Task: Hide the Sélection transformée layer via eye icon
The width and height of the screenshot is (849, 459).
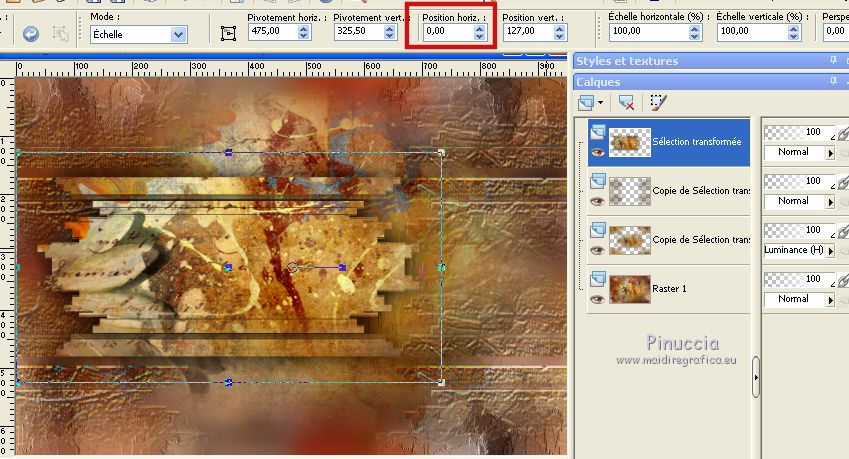Action: tap(598, 153)
